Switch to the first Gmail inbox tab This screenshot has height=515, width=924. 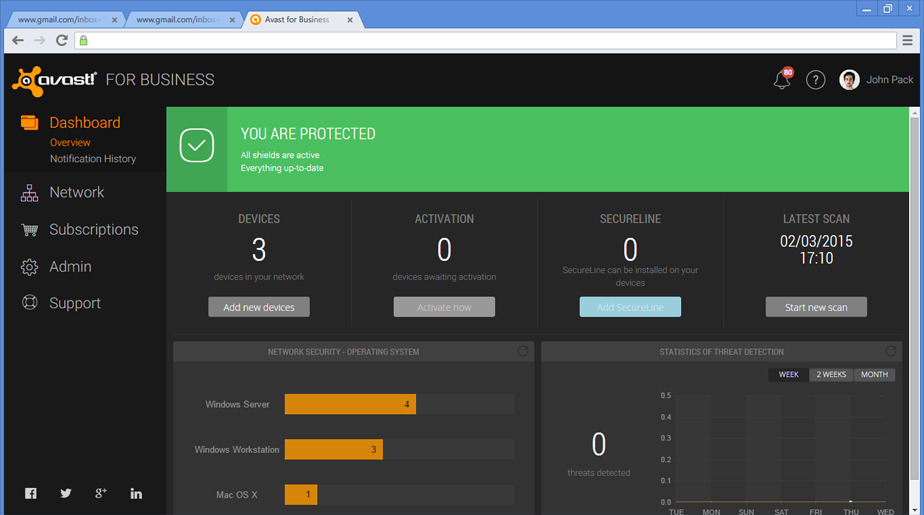(x=64, y=19)
